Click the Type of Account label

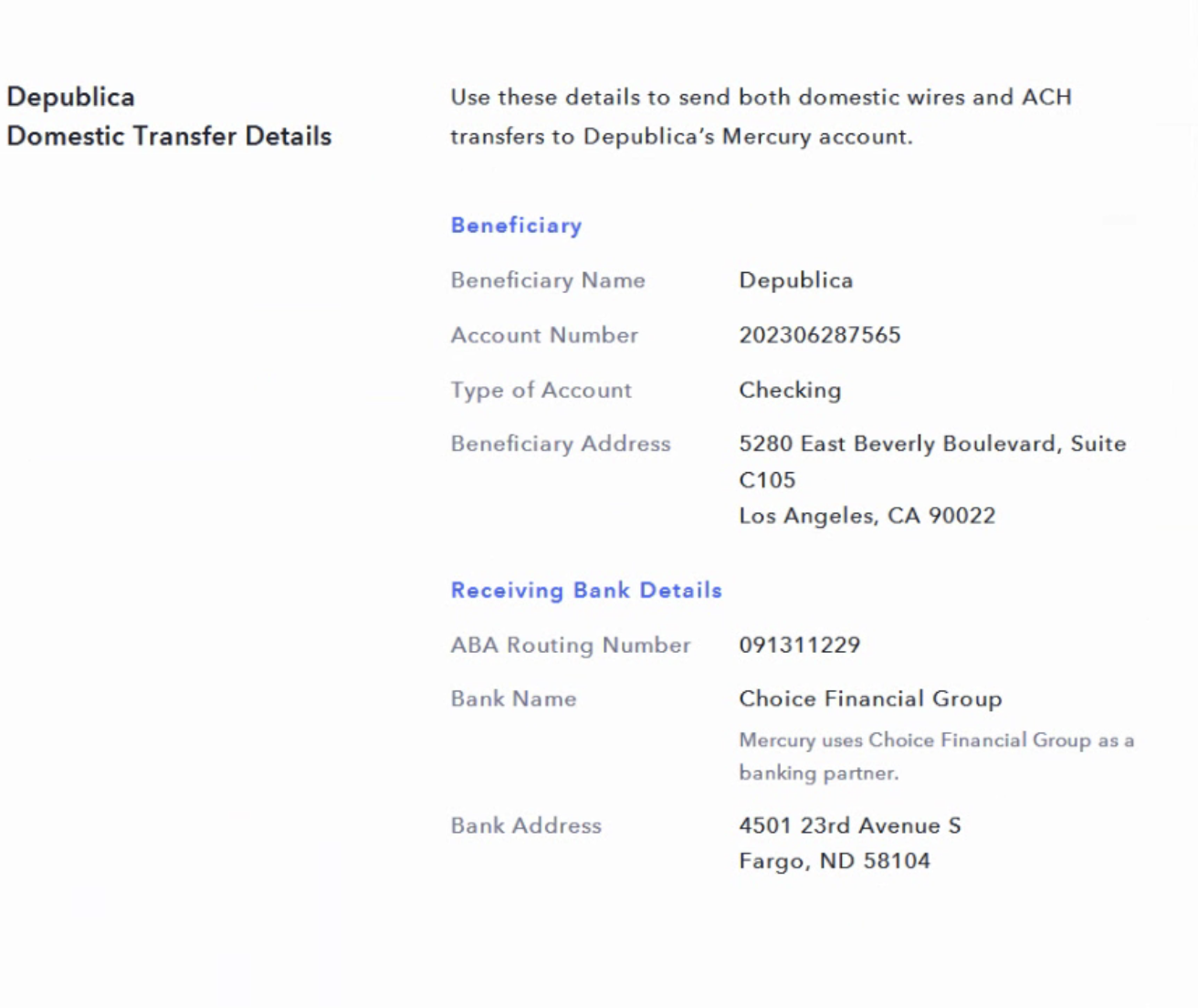click(x=541, y=390)
